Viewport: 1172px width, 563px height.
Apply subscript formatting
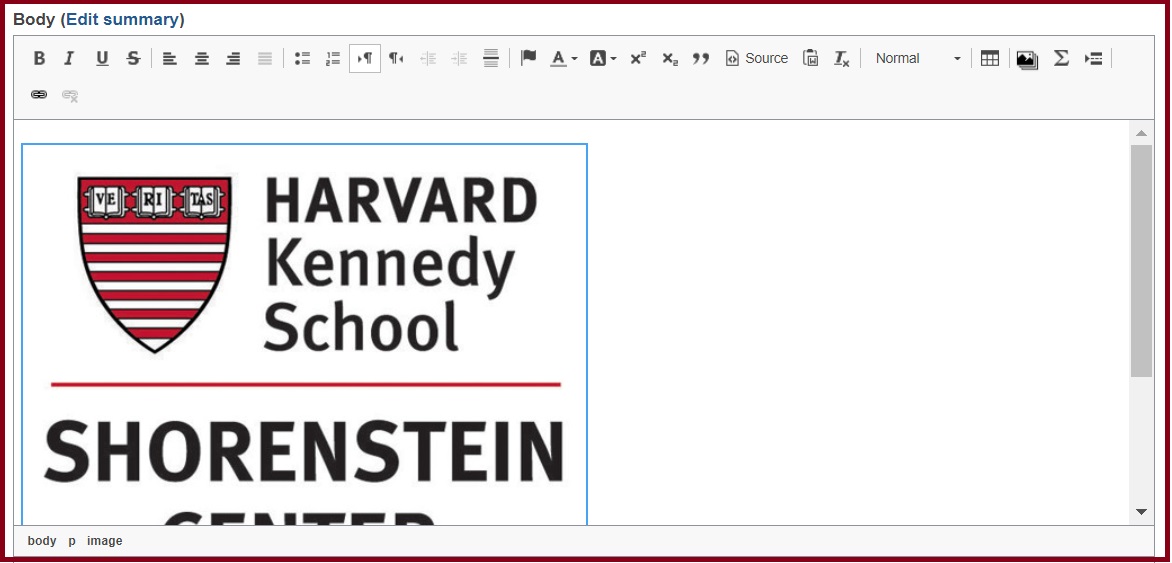click(670, 58)
